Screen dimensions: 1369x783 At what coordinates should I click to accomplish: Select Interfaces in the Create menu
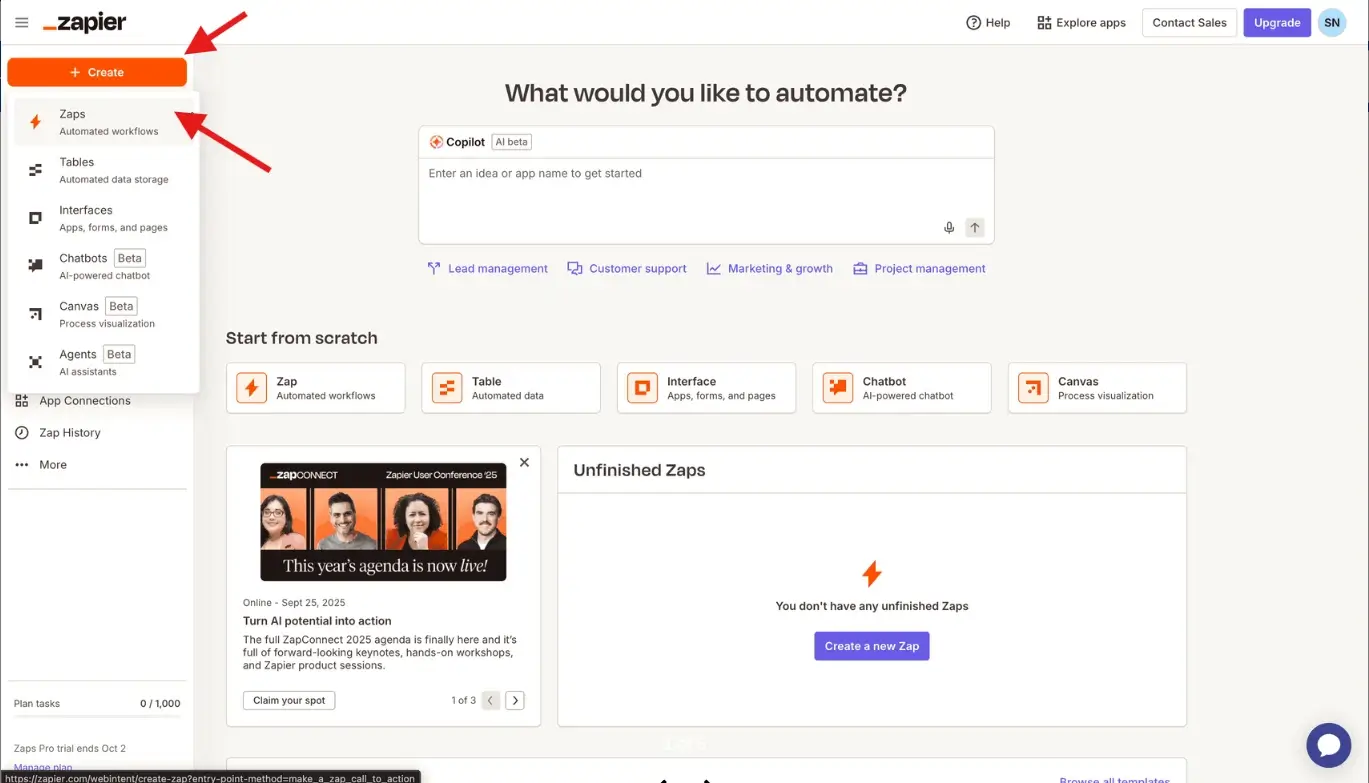(103, 218)
